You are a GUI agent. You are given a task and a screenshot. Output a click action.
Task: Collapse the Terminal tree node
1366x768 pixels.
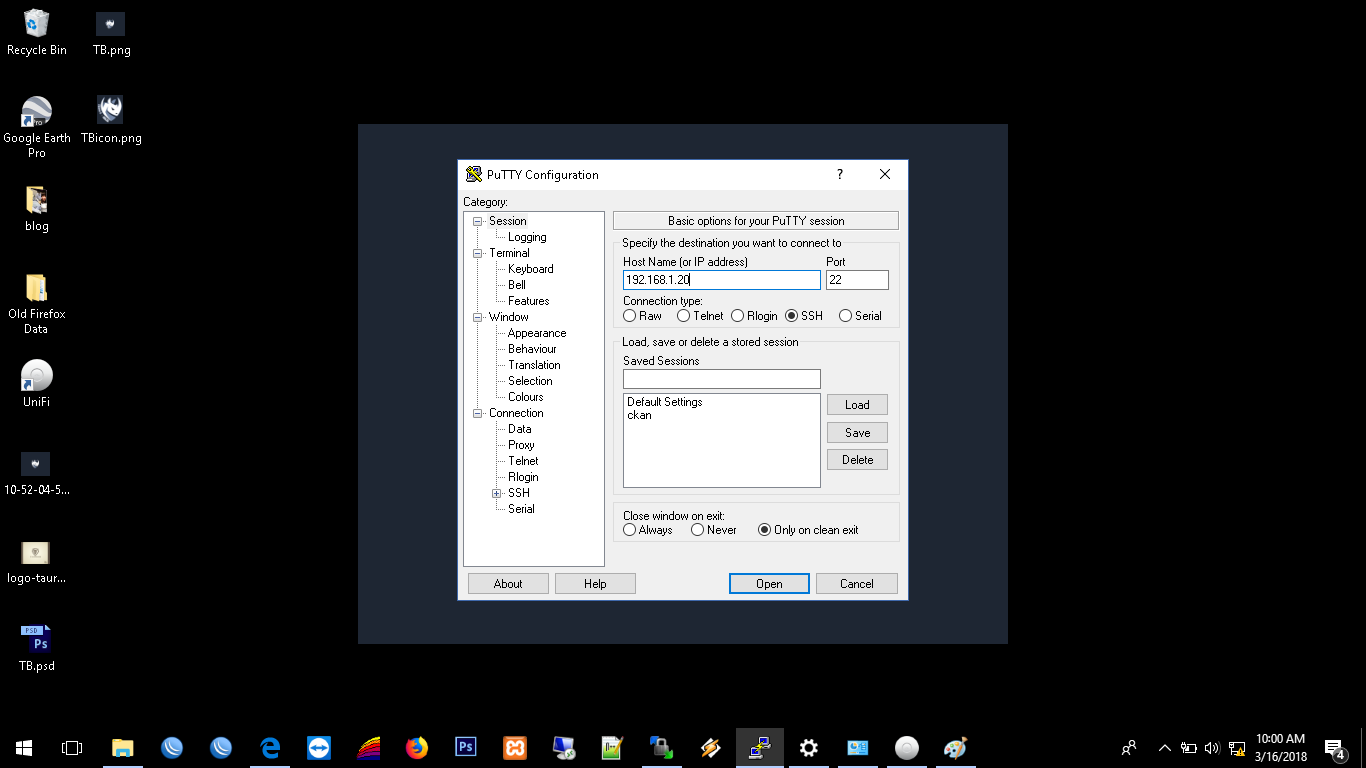tap(478, 253)
